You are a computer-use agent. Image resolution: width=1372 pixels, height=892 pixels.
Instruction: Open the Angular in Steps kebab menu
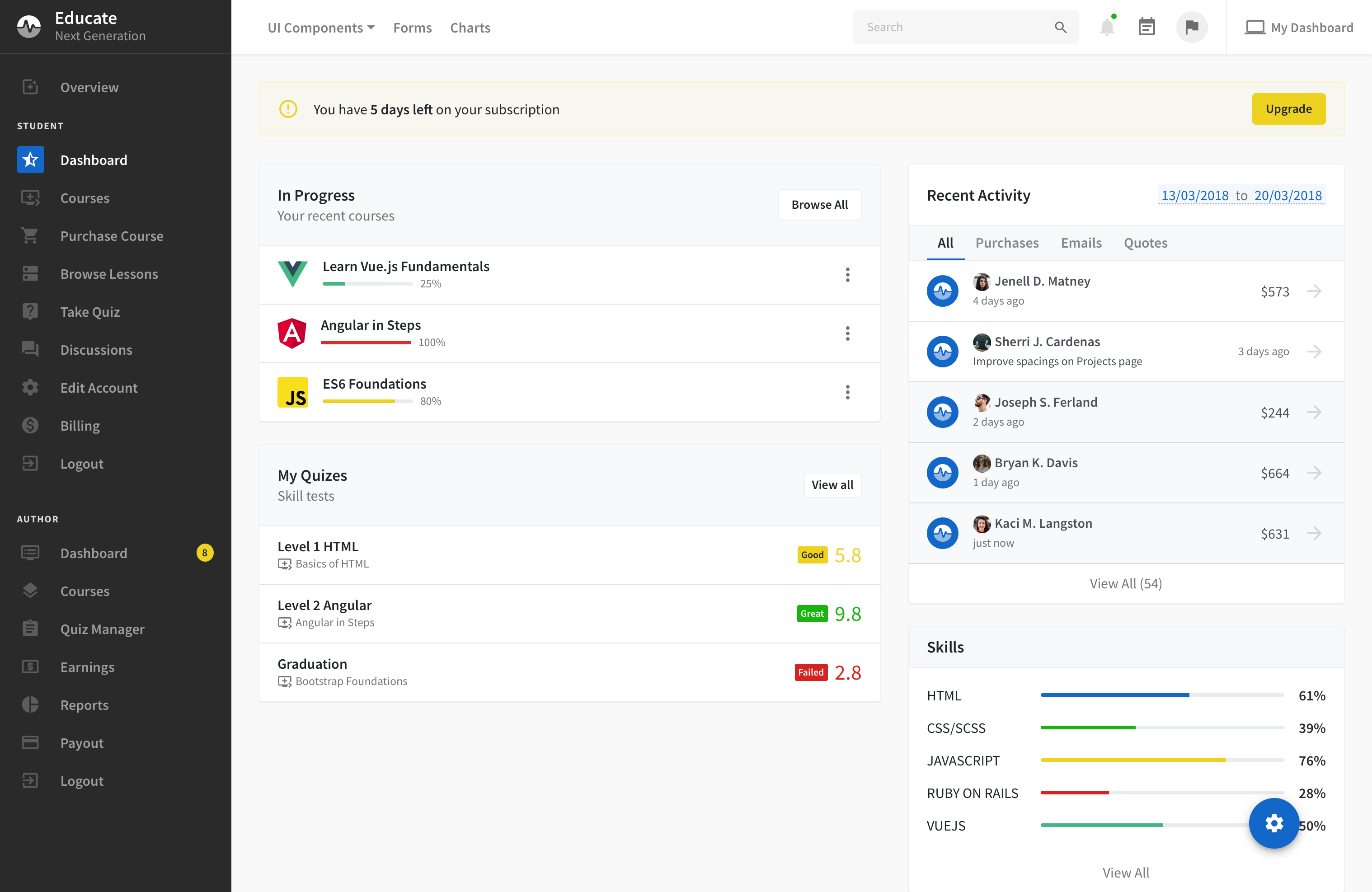[847, 333]
